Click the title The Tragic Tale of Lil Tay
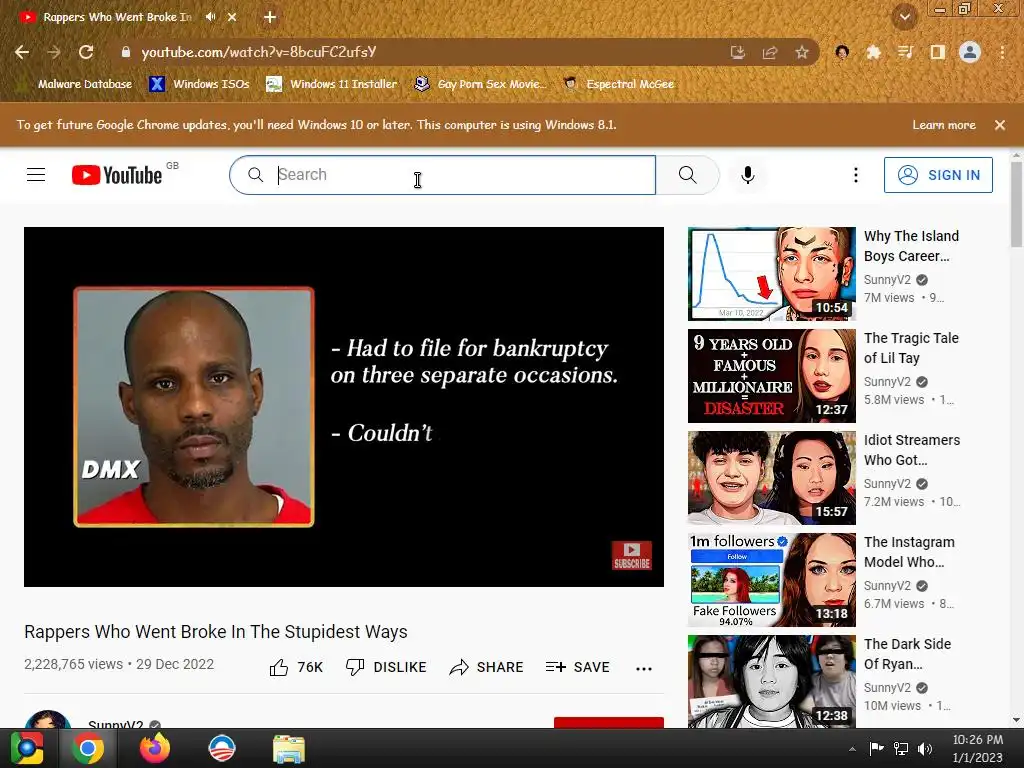 [x=911, y=348]
